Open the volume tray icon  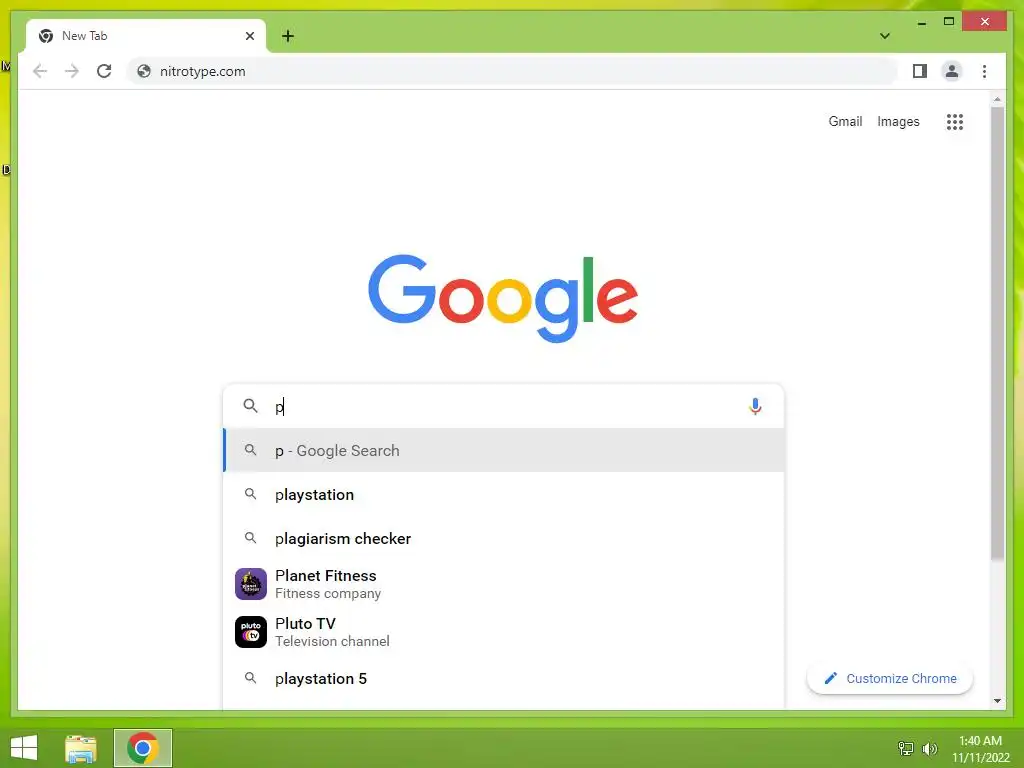tap(929, 748)
